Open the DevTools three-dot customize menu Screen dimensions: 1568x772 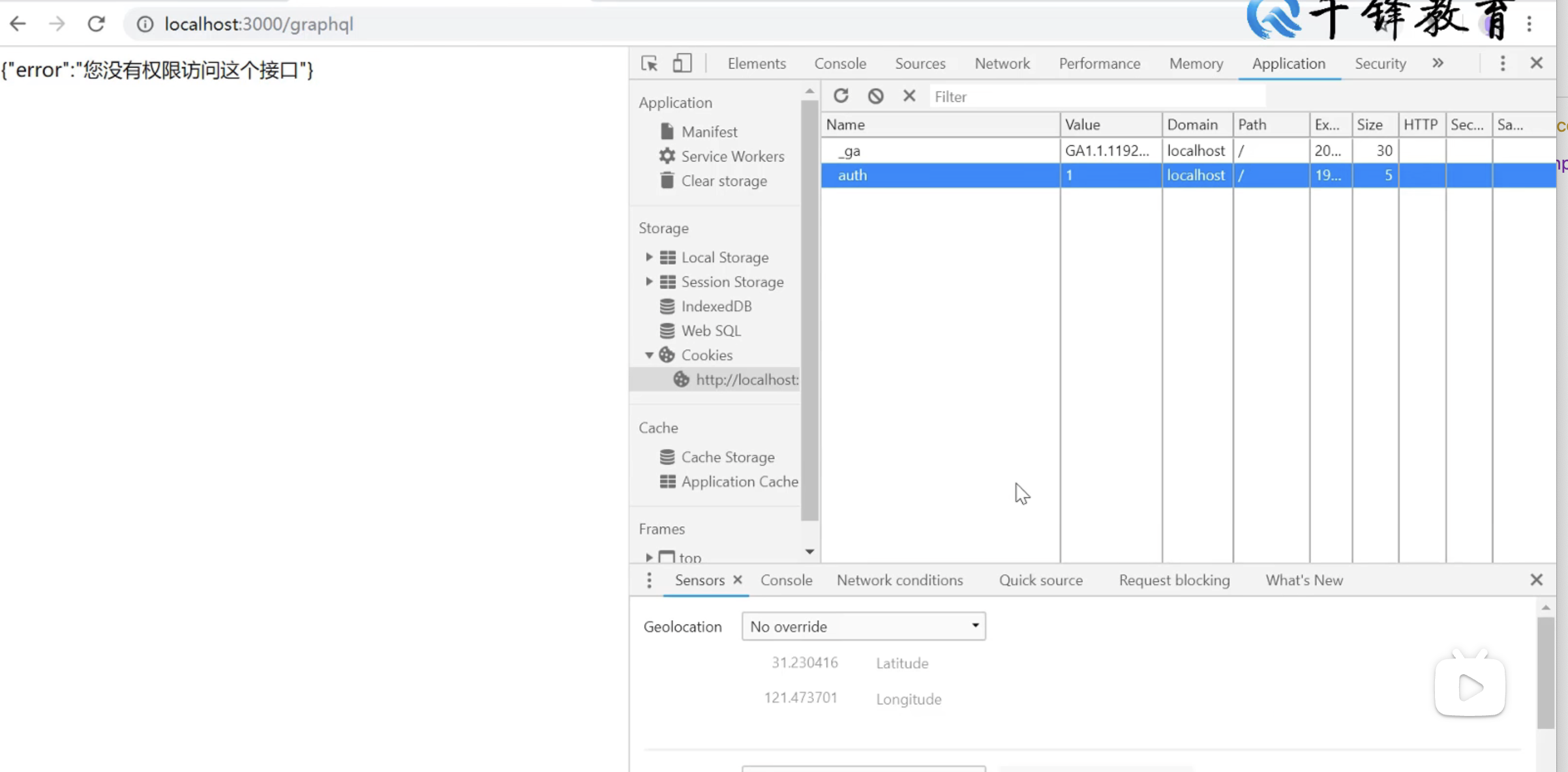click(x=1503, y=63)
